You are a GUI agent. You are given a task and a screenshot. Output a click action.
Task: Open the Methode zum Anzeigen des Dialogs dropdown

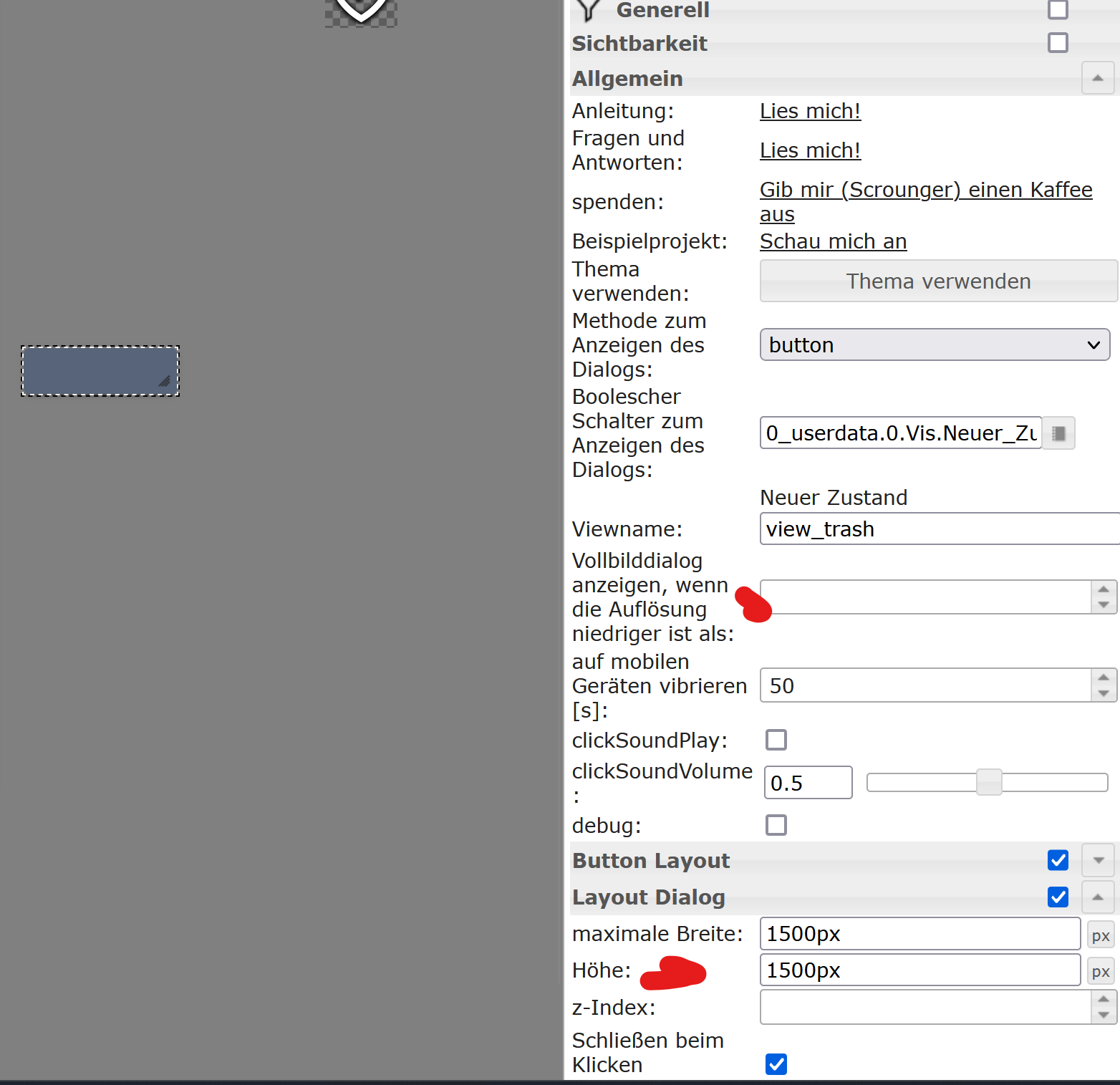tap(935, 345)
